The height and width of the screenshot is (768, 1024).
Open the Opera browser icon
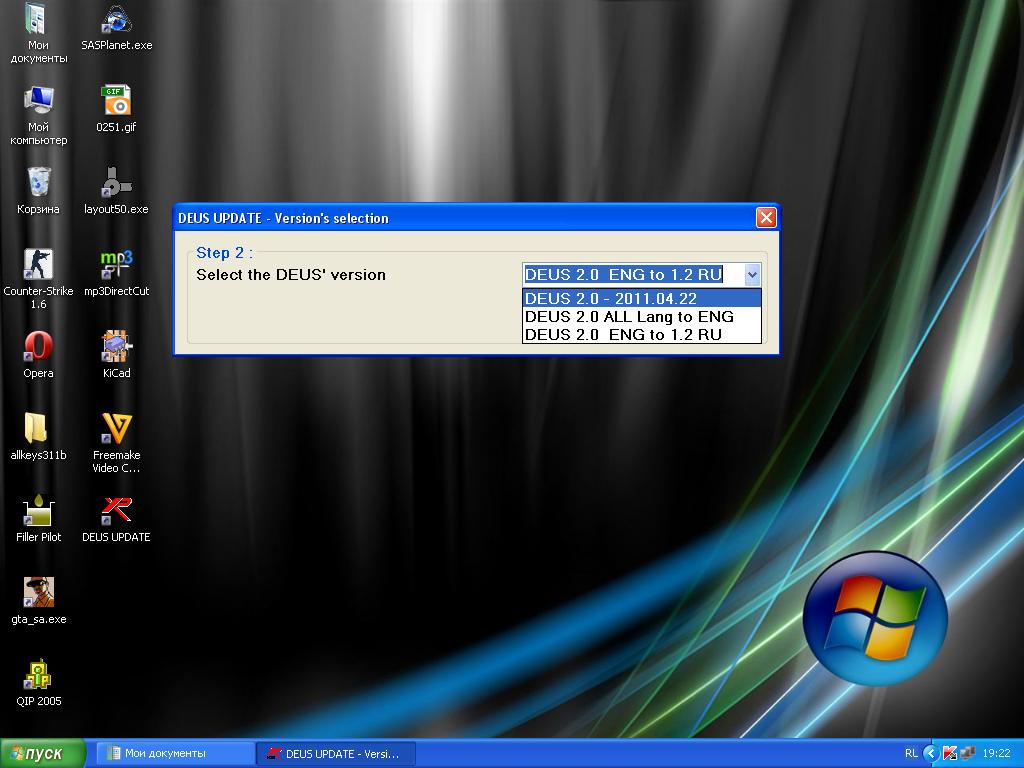click(38, 347)
